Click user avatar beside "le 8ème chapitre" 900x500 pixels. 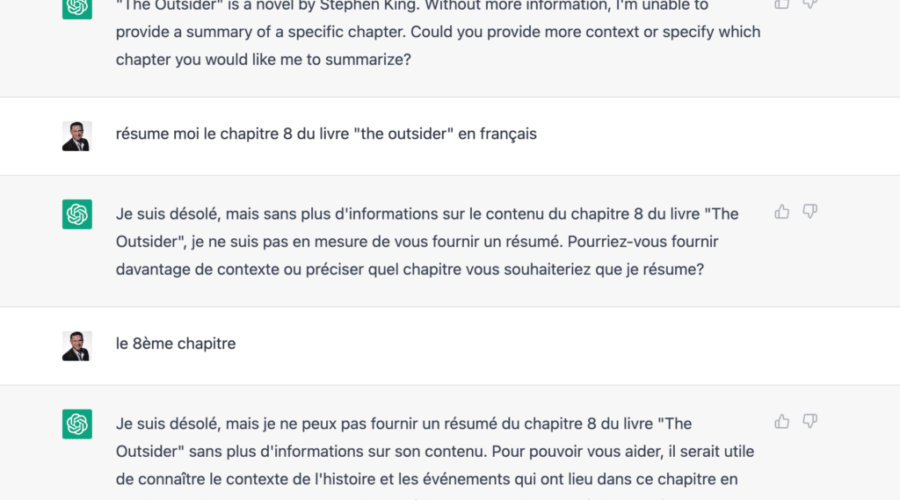point(77,346)
